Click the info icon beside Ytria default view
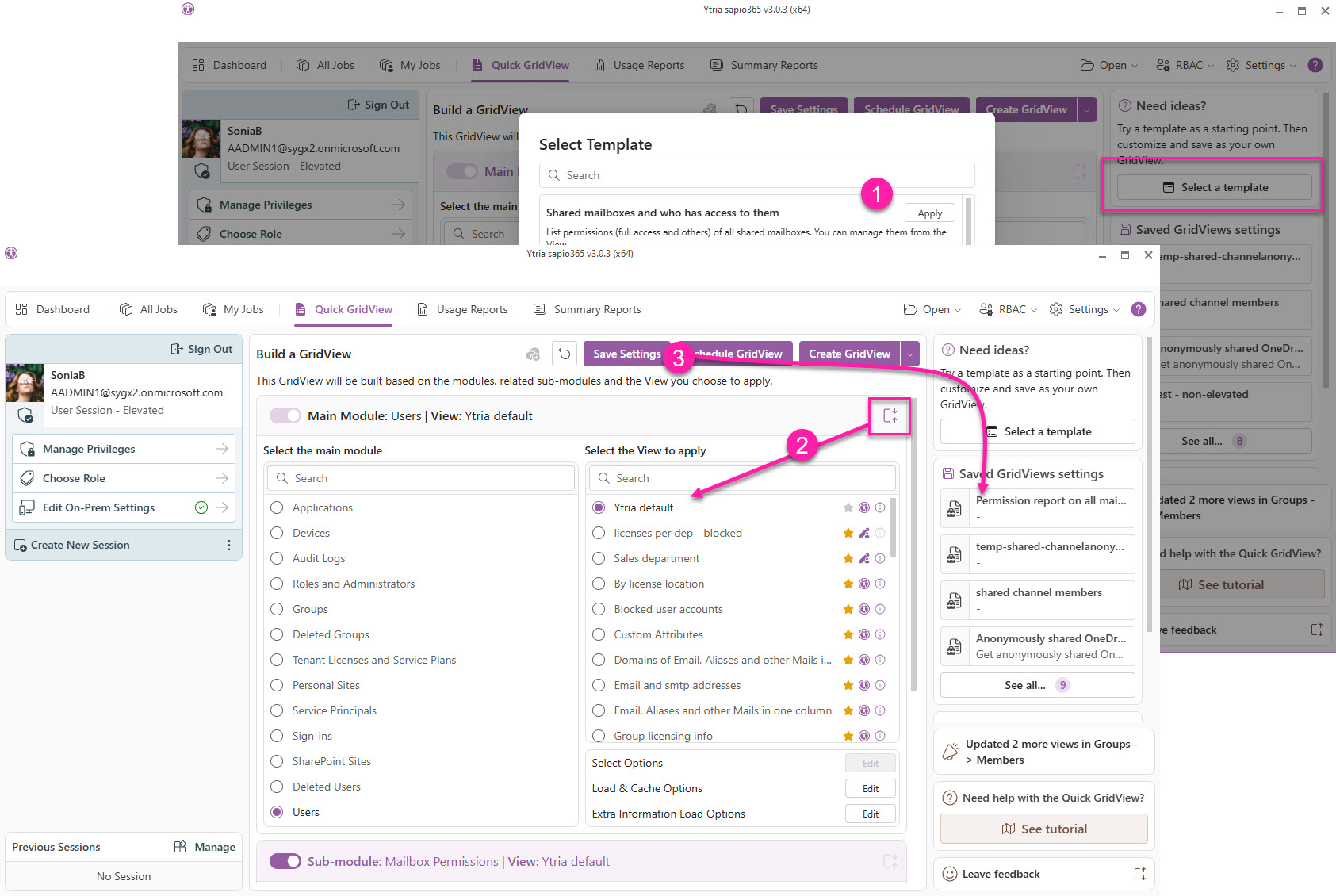 [x=880, y=507]
